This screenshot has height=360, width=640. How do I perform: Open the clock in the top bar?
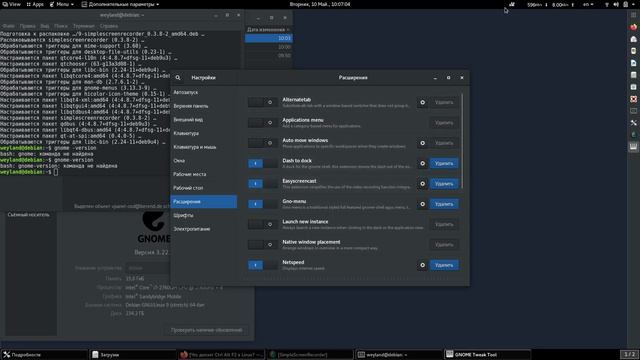coord(320,4)
